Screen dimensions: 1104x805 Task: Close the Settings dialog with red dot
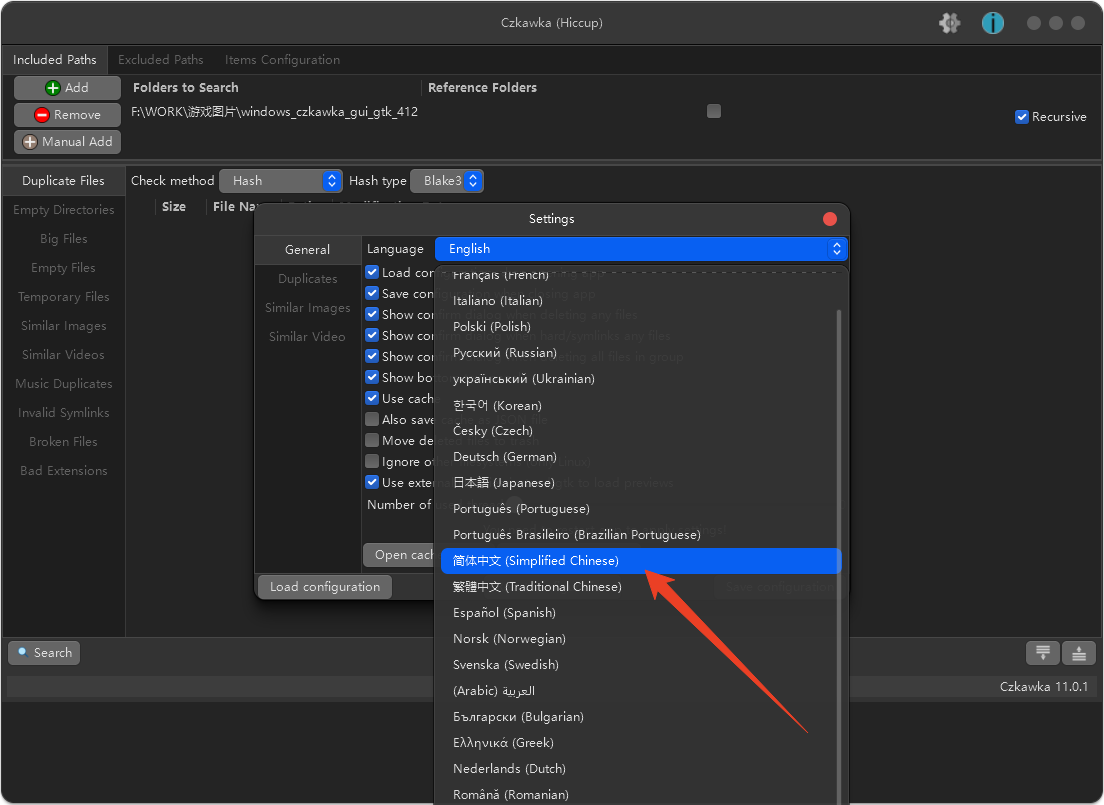tap(829, 219)
